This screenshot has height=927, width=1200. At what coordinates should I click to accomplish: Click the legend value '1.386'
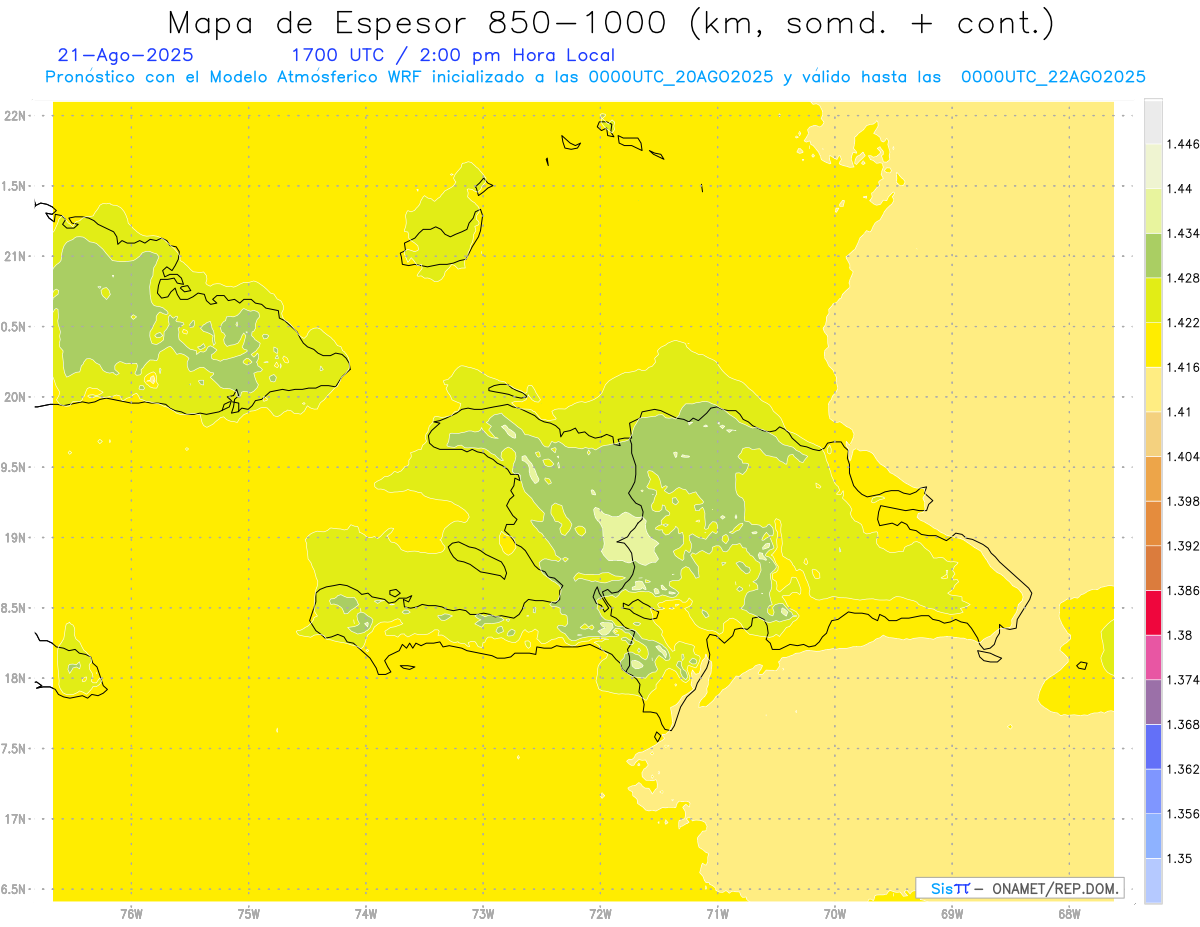pyautogui.click(x=1183, y=590)
